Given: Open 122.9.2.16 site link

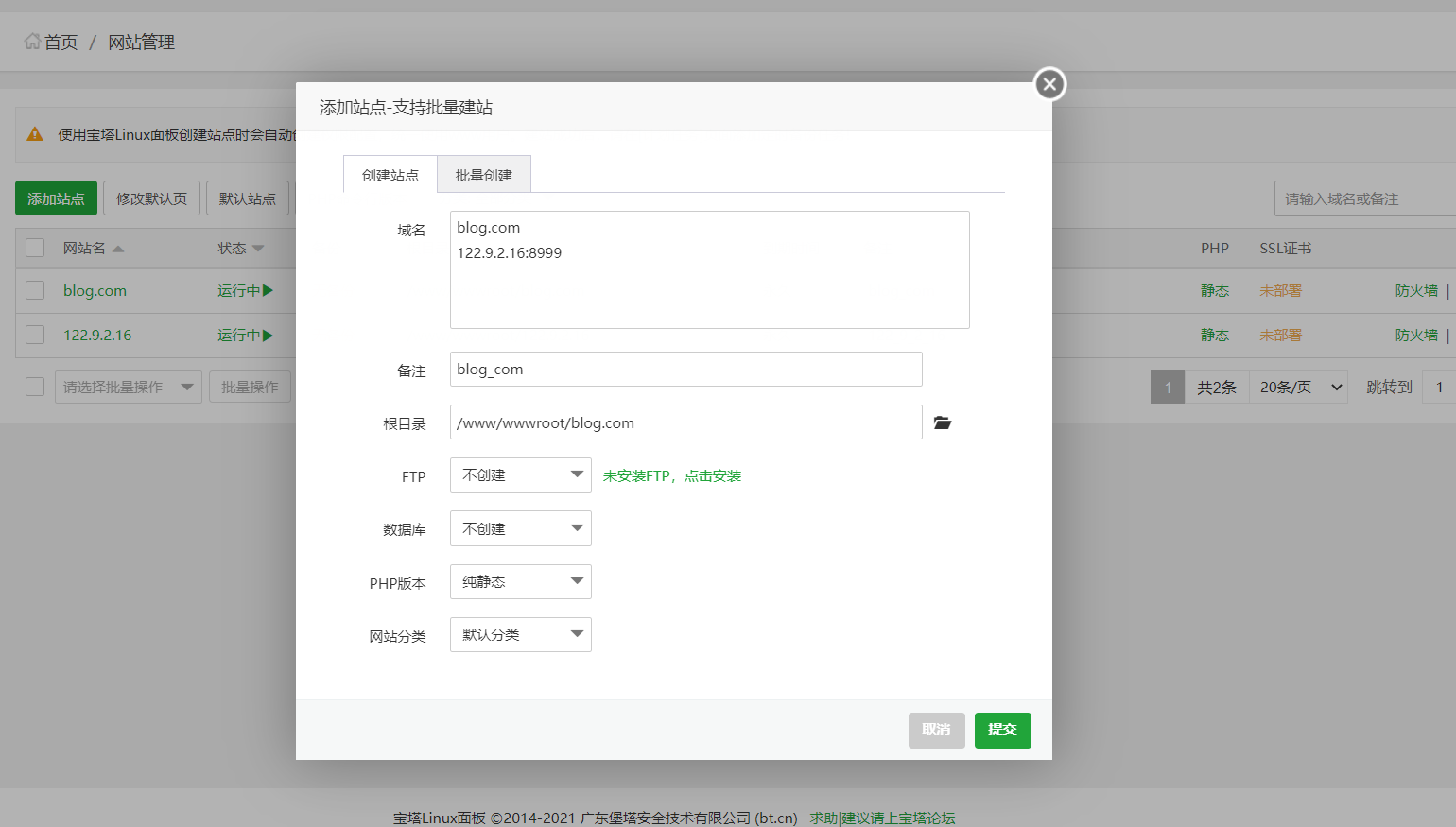Looking at the screenshot, I should click(x=97, y=335).
